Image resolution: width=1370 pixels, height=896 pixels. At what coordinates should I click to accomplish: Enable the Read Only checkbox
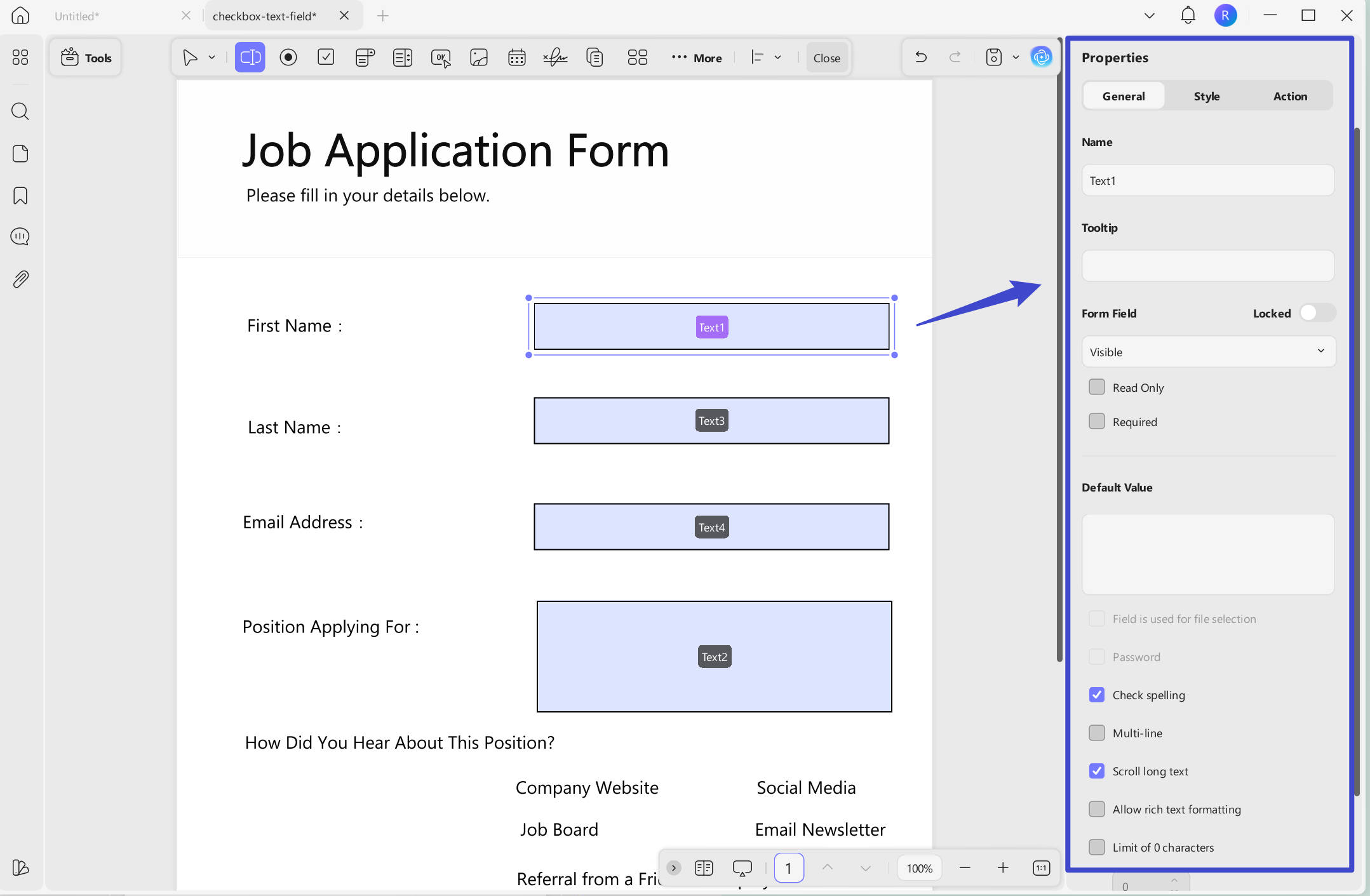(x=1097, y=387)
